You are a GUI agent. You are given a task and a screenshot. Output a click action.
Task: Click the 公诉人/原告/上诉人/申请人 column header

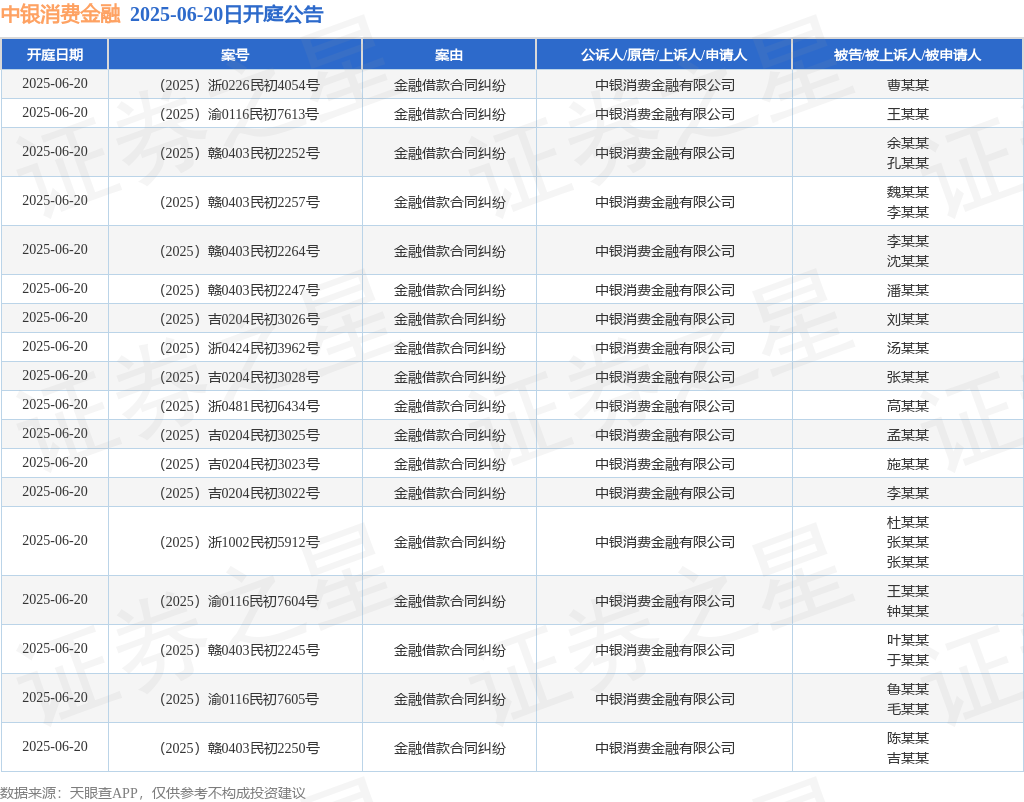(x=664, y=55)
